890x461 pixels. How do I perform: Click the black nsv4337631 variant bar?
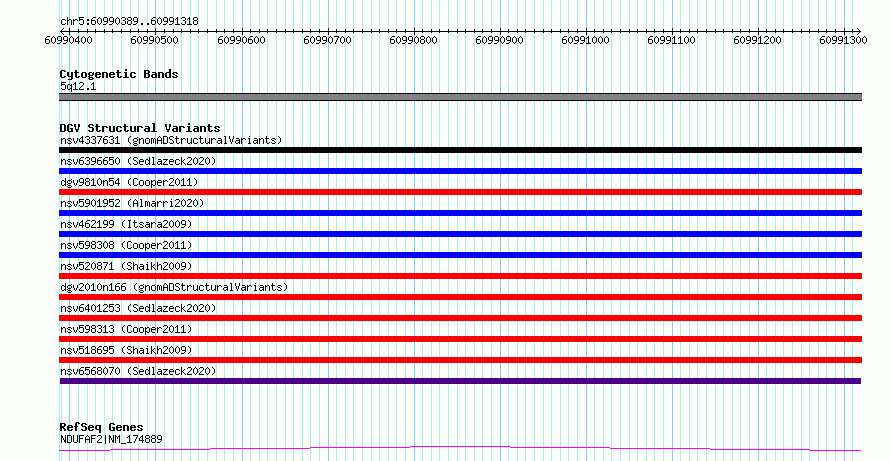(460, 150)
